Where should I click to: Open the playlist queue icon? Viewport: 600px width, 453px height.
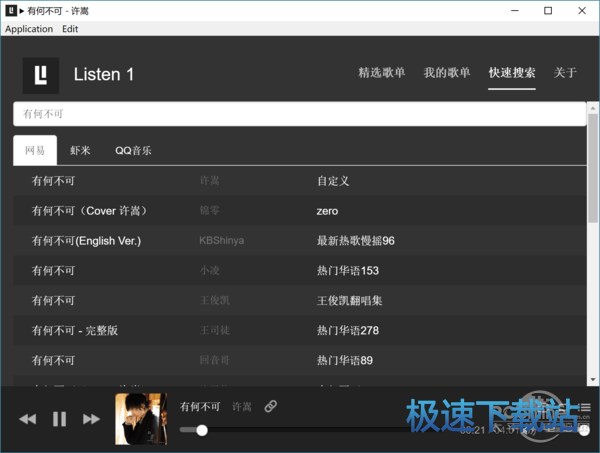[585, 407]
